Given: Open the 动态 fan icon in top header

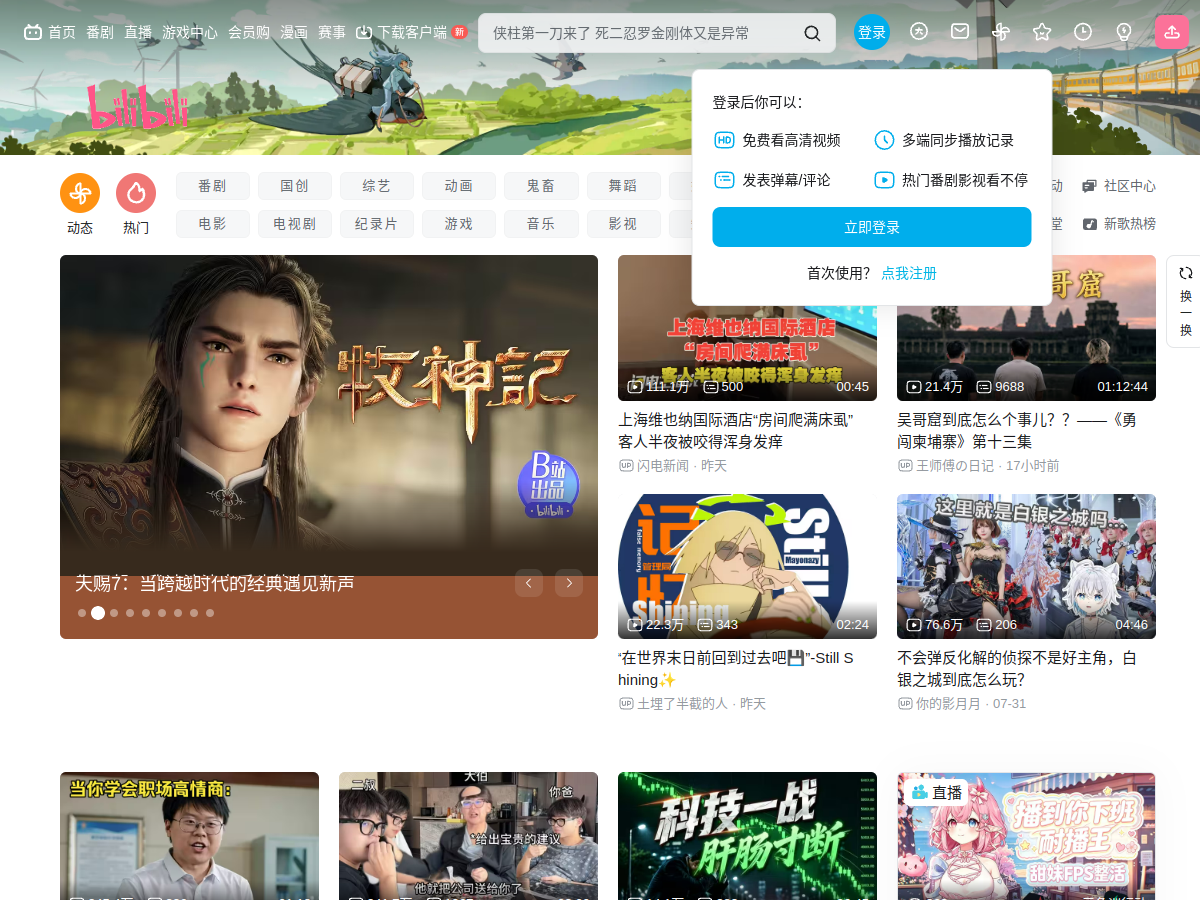Looking at the screenshot, I should [1001, 32].
